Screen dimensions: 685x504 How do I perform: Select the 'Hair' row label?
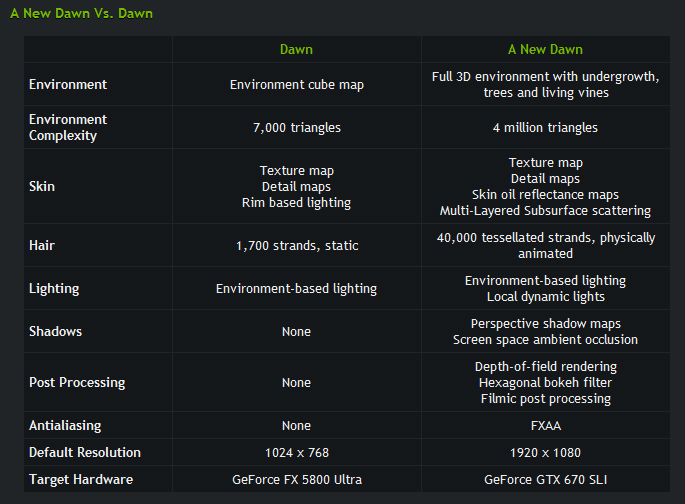click(x=42, y=245)
